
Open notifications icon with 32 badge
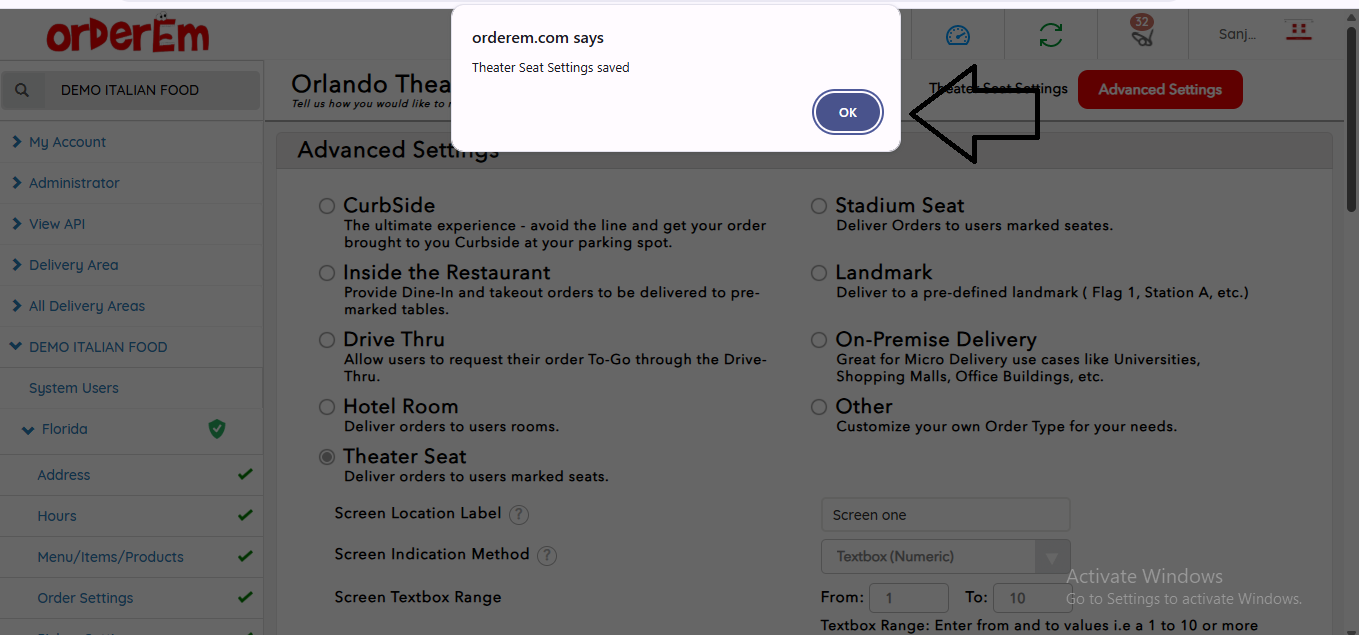1142,33
